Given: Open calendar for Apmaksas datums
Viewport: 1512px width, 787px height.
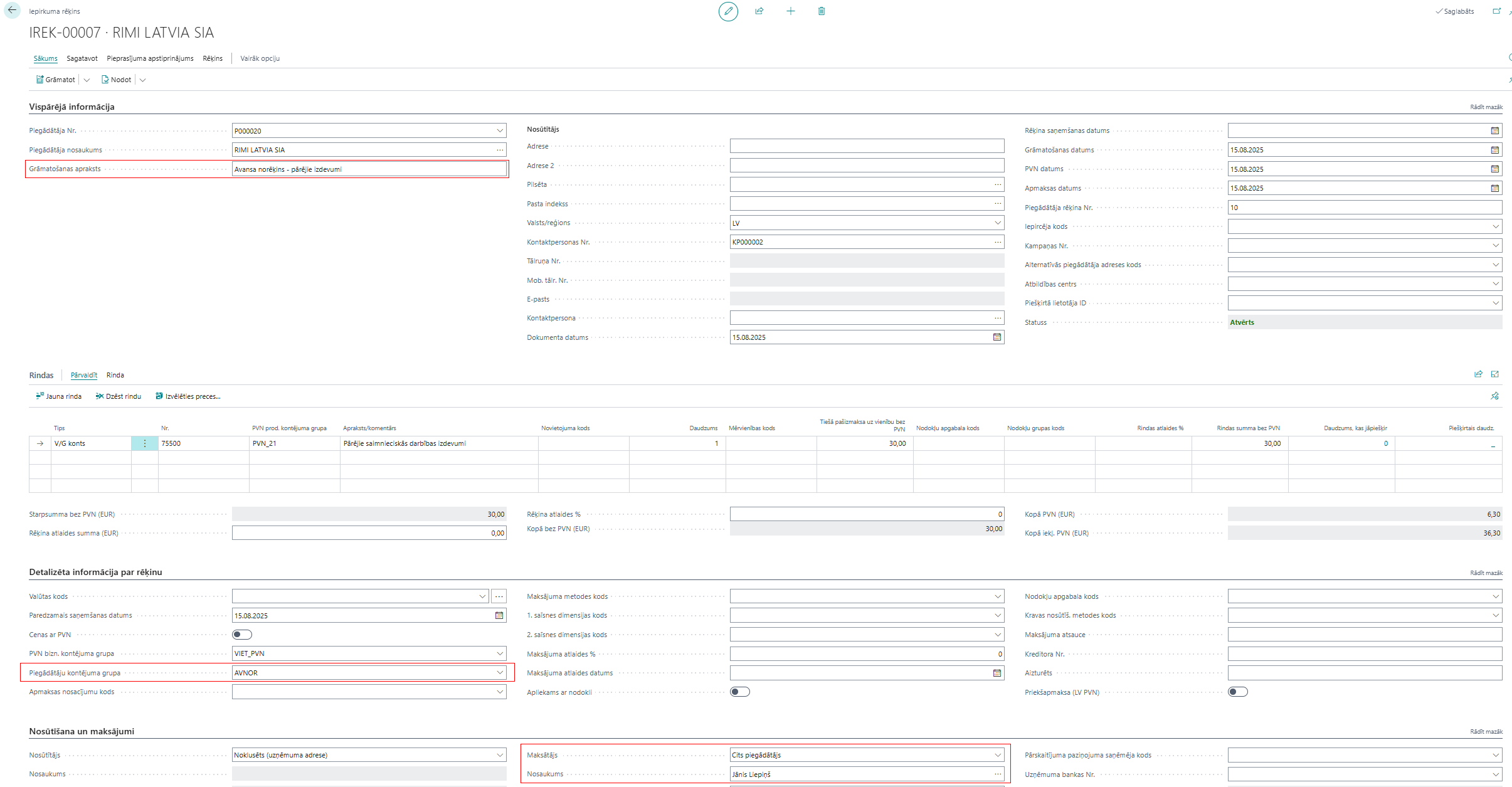Looking at the screenshot, I should click(1495, 188).
